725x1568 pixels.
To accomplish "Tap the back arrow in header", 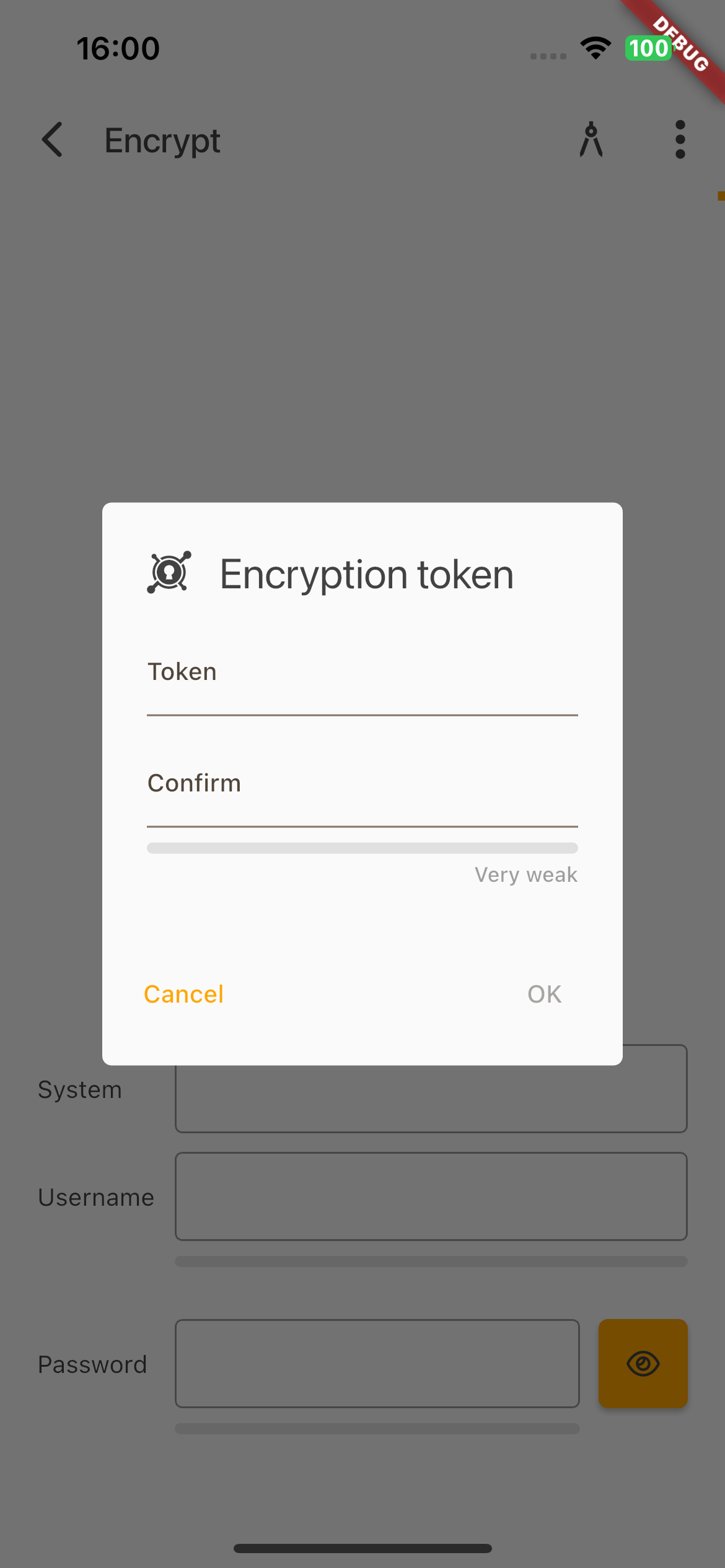I will 53,139.
